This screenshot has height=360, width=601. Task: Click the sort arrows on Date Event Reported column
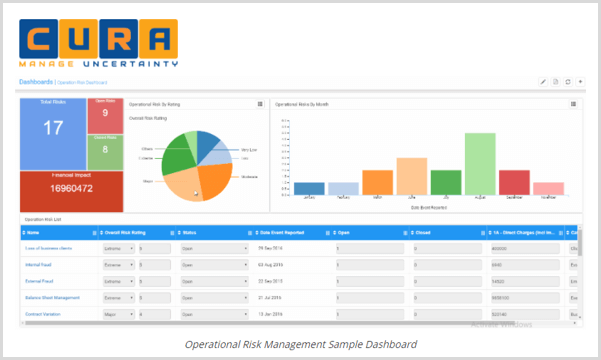(x=257, y=233)
